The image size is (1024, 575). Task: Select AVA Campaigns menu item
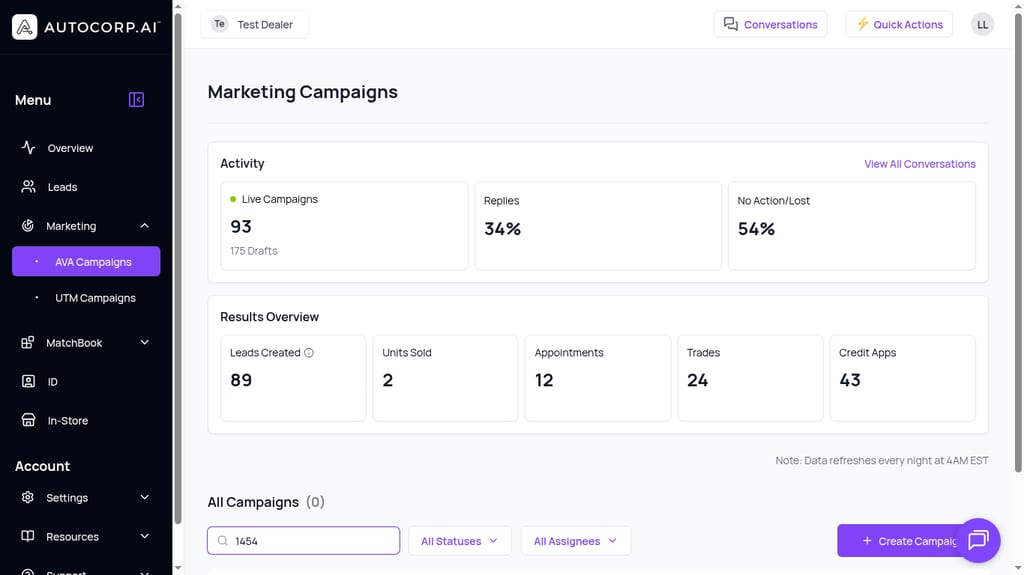click(x=86, y=261)
